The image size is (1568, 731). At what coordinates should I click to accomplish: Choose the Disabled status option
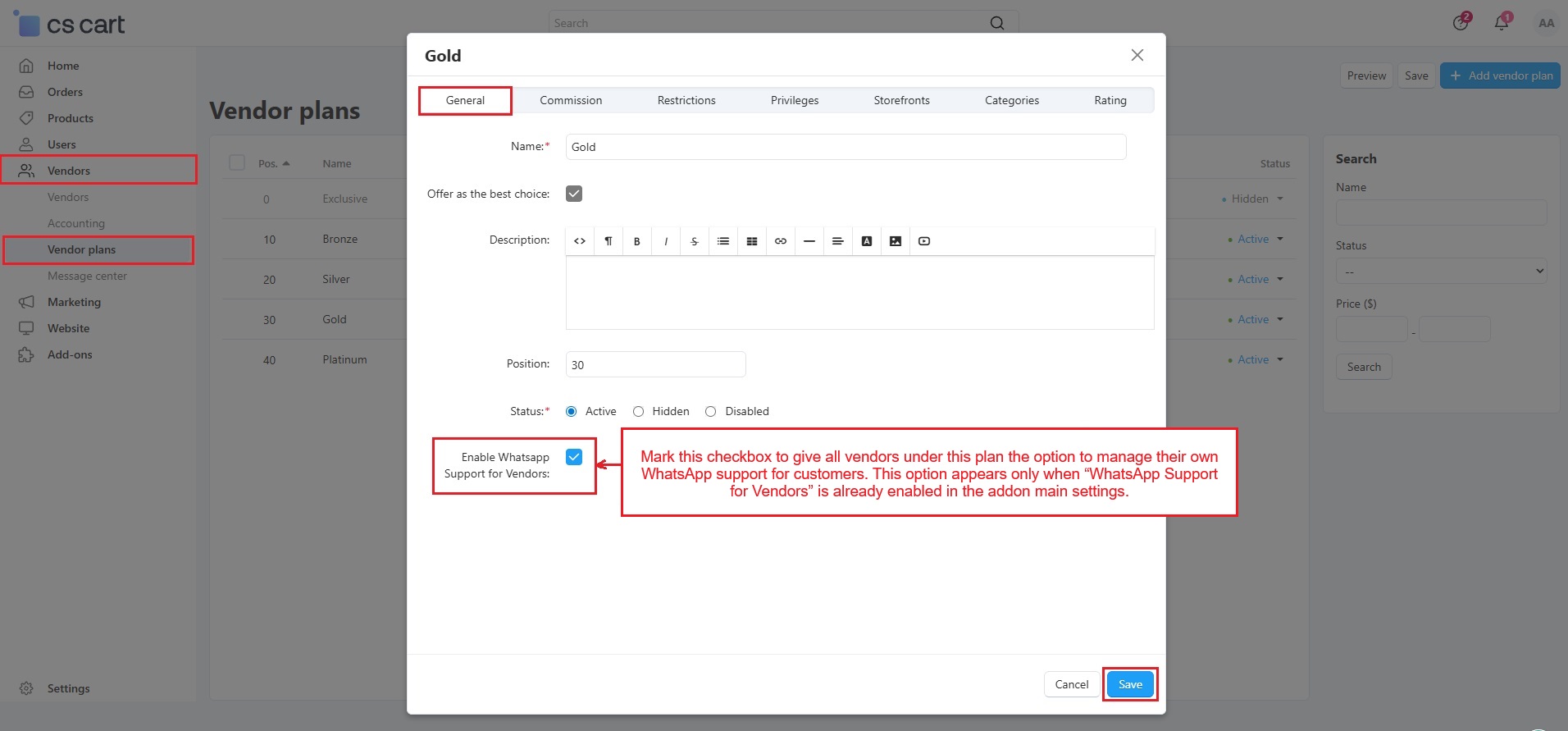tap(711, 412)
